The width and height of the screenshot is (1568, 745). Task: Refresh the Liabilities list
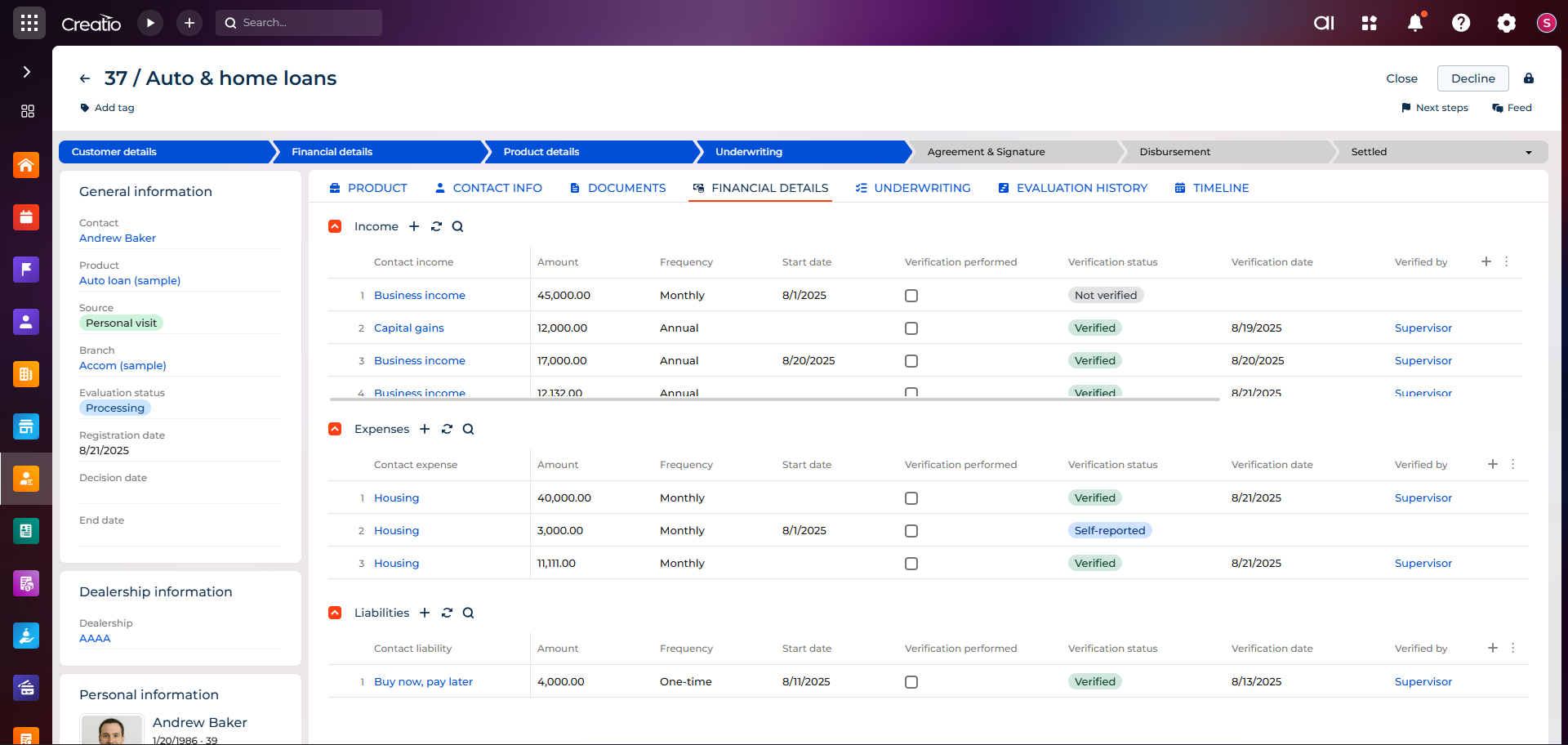click(447, 613)
